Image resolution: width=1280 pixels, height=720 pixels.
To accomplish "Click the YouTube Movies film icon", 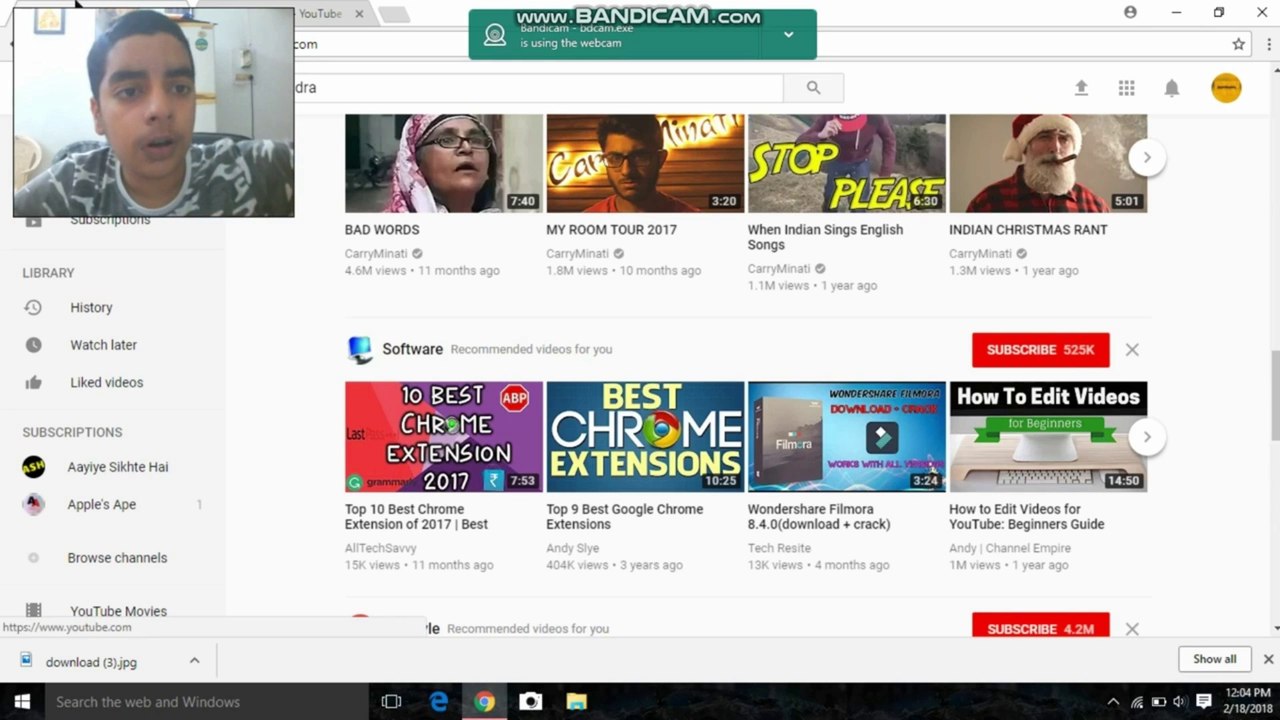I will point(33,610).
